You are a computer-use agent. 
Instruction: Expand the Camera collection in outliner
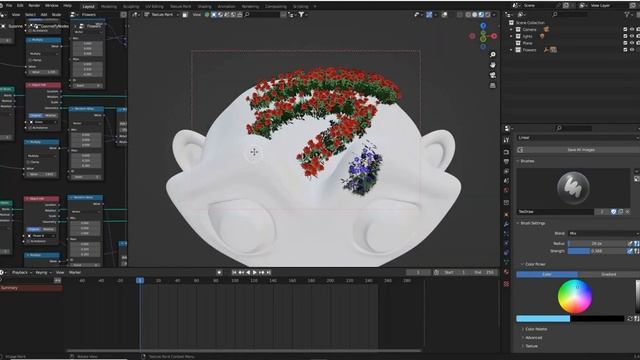coord(511,29)
